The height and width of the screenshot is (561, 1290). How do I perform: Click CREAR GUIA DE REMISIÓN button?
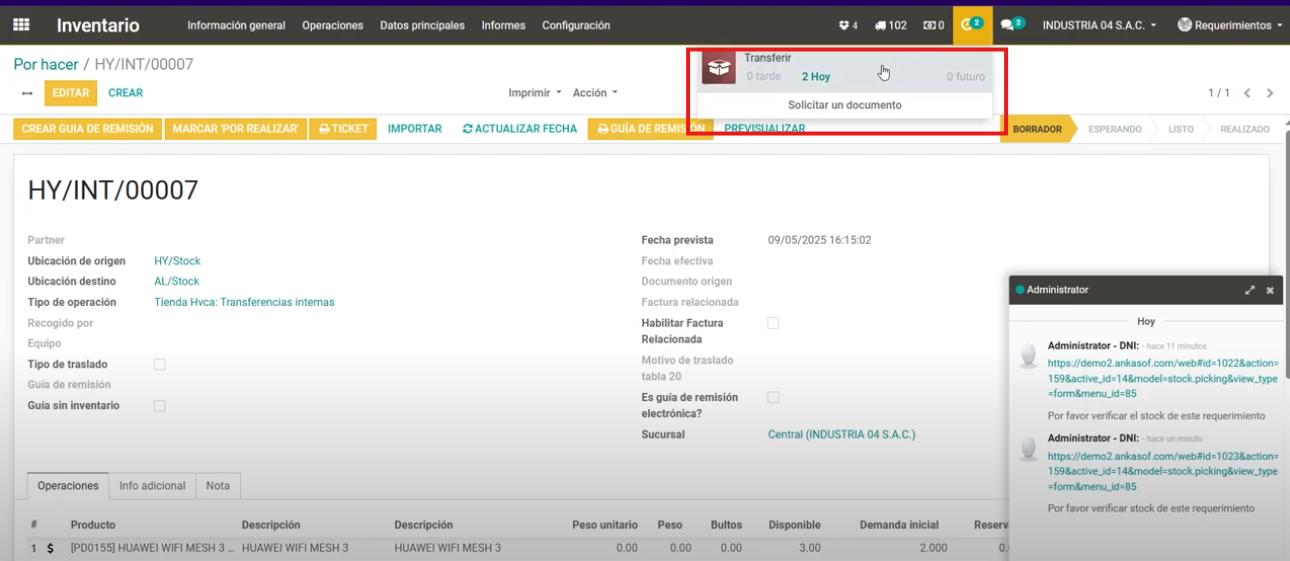tap(88, 129)
